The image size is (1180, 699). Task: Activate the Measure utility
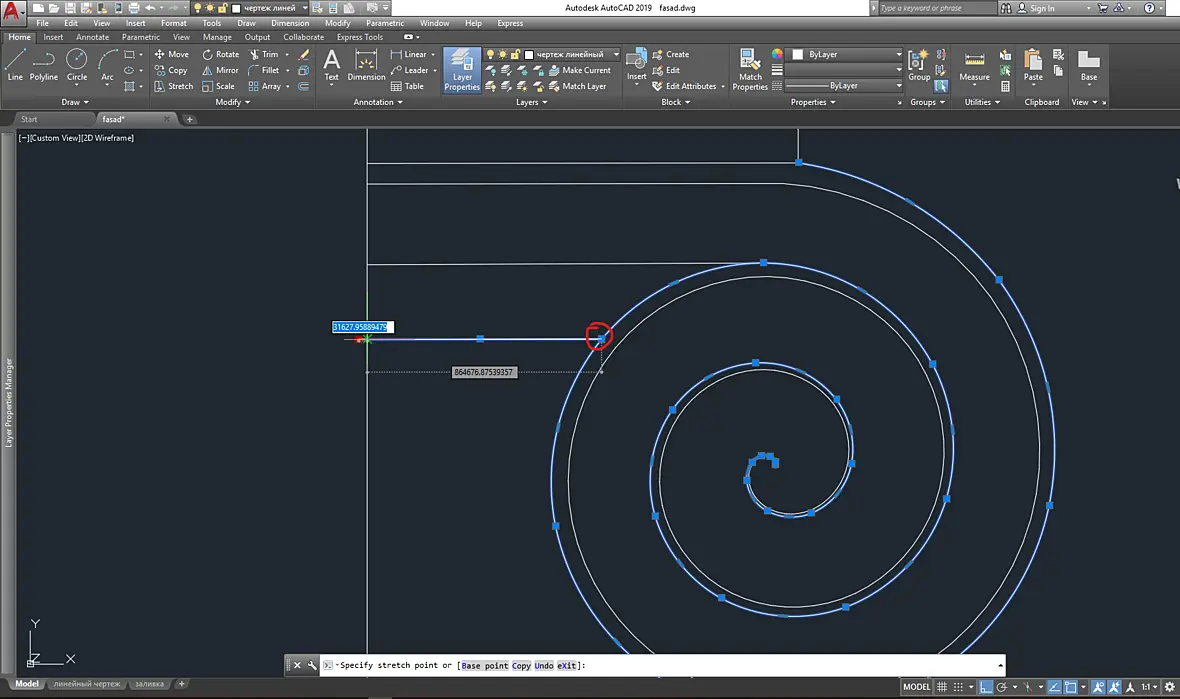click(975, 65)
